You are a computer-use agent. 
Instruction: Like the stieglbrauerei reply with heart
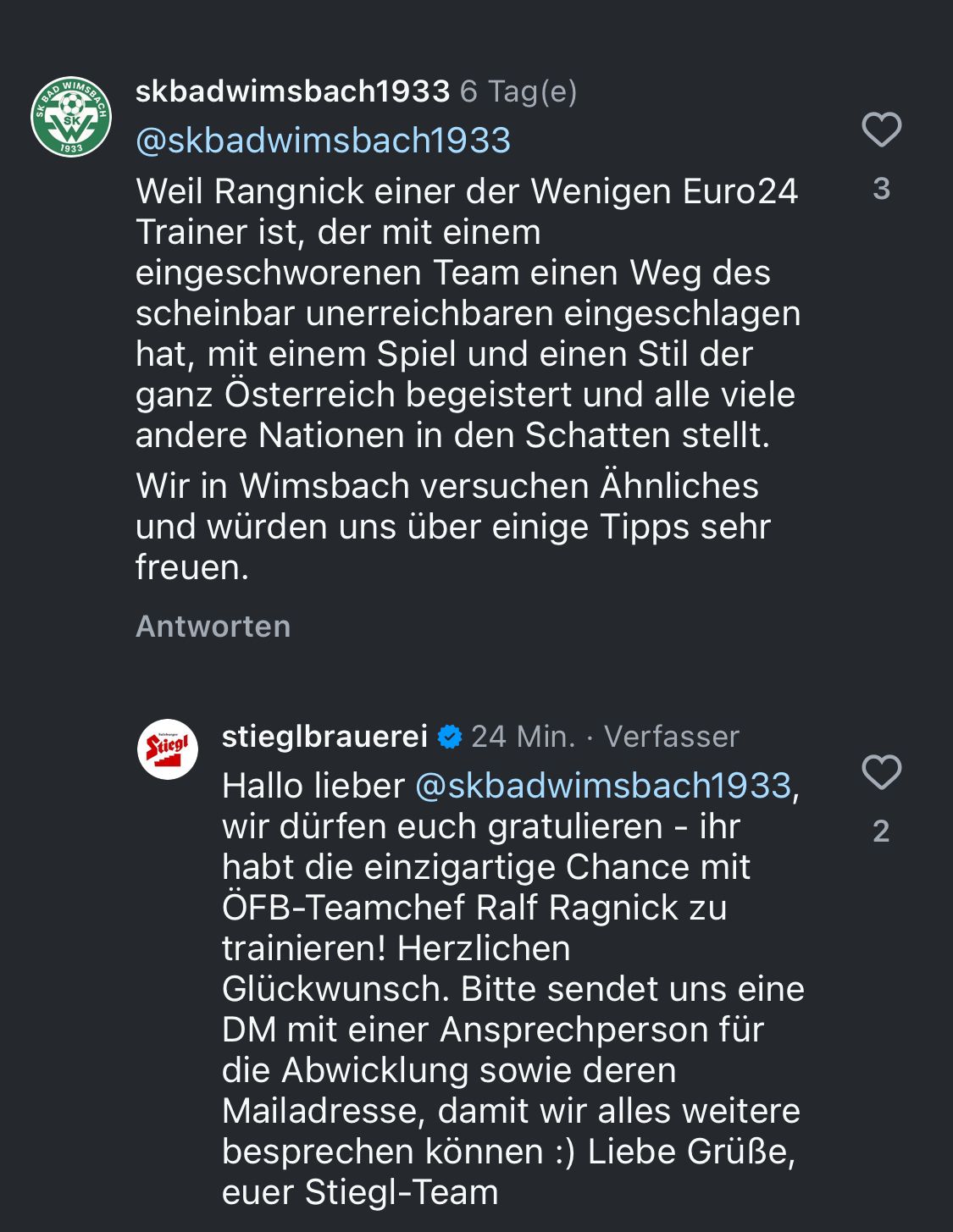point(881,772)
